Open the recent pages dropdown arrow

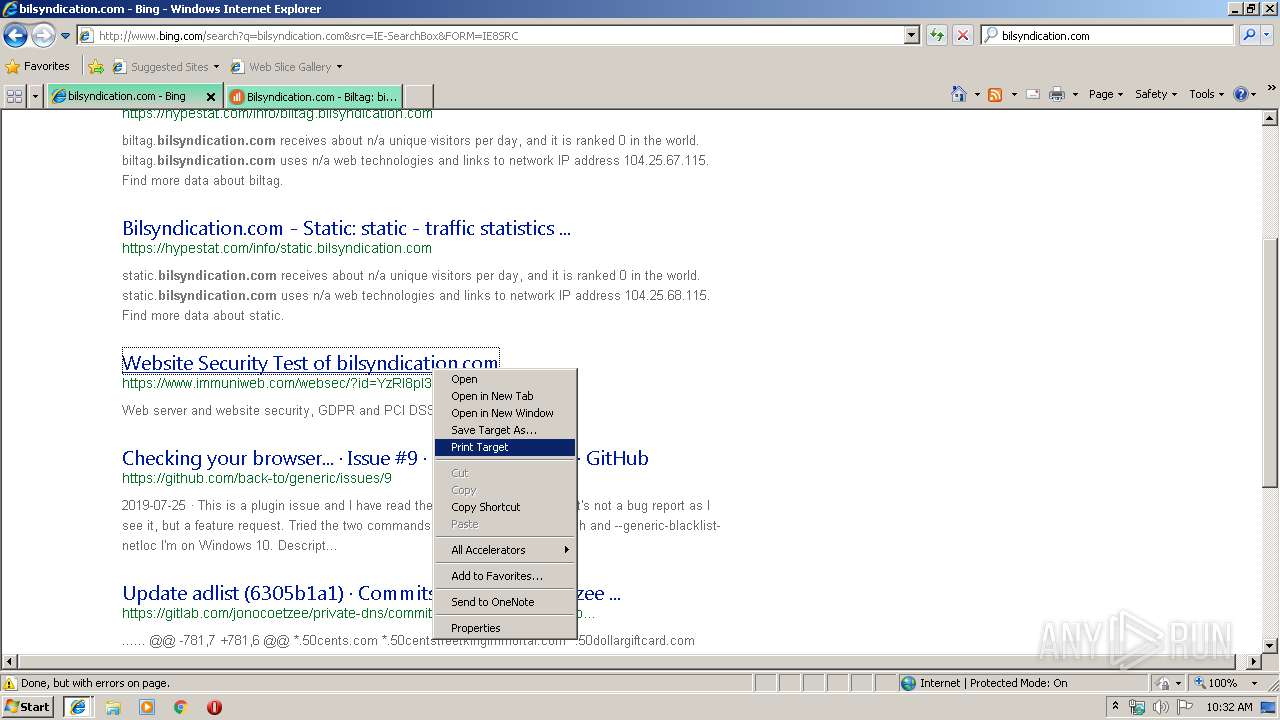click(65, 36)
